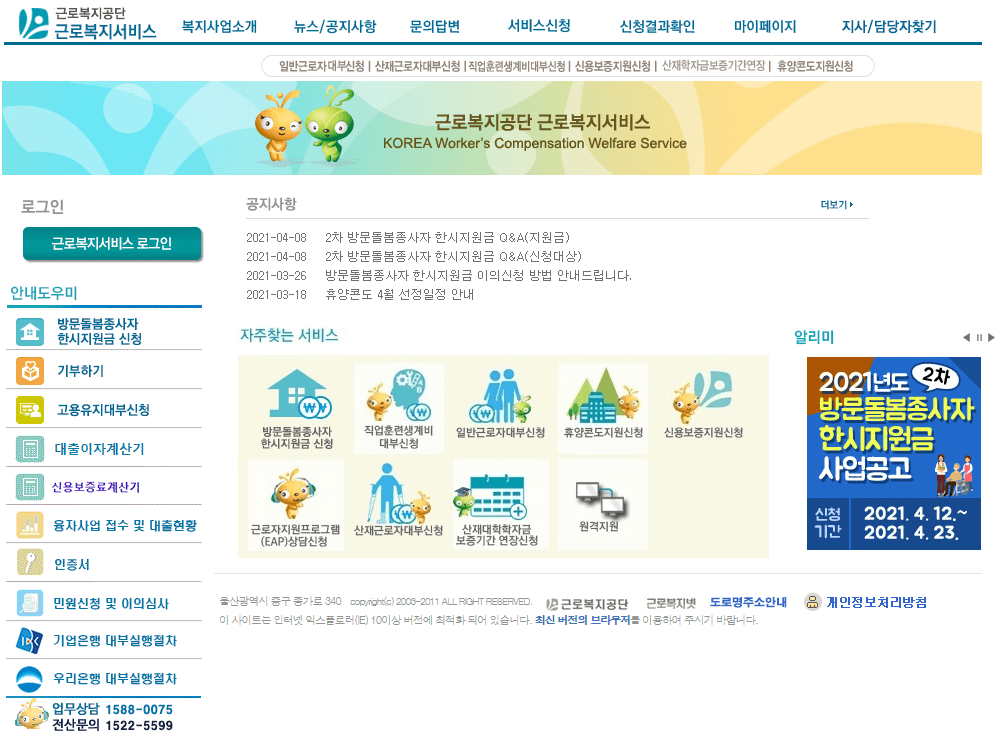This screenshot has width=1001, height=737.
Task: Open 일반근로자대부신청 service icon
Action: tap(500, 406)
